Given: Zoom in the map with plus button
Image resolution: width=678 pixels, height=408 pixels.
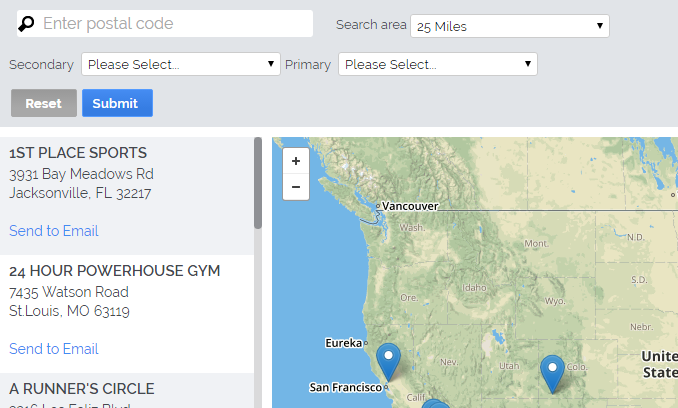Looking at the screenshot, I should click(296, 161).
